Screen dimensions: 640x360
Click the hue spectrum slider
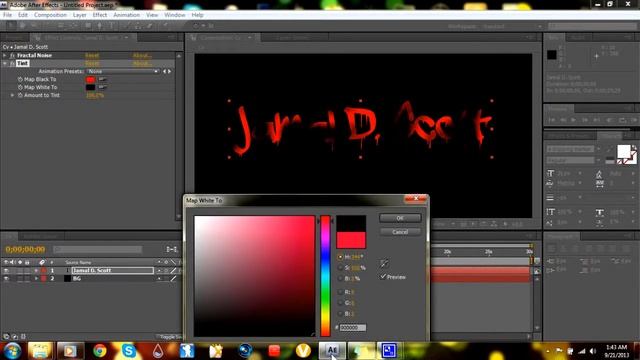(x=325, y=276)
